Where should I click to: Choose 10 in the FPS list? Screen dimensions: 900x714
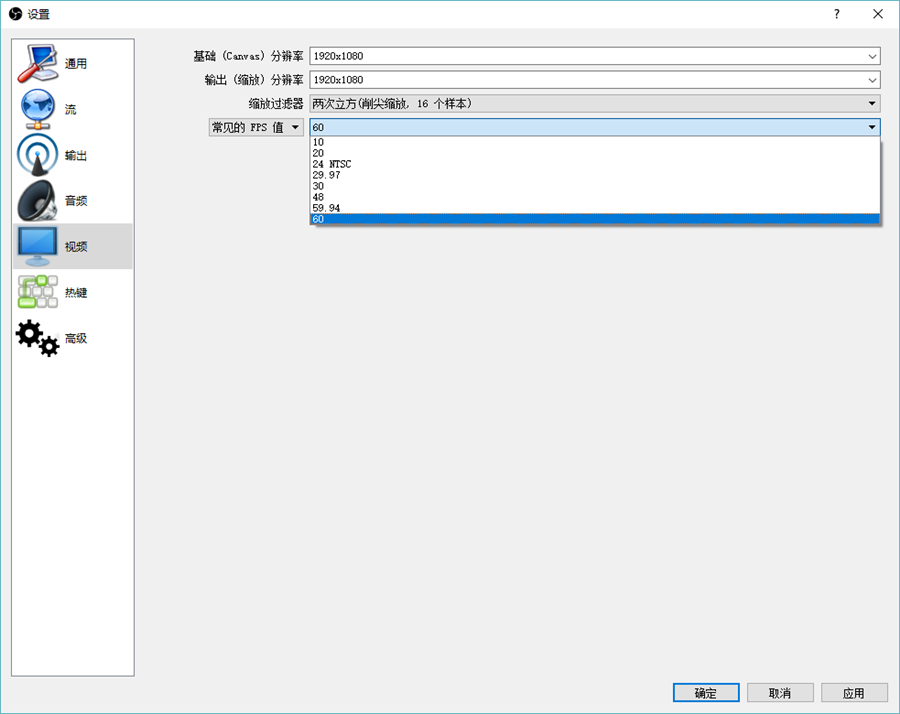coord(318,142)
